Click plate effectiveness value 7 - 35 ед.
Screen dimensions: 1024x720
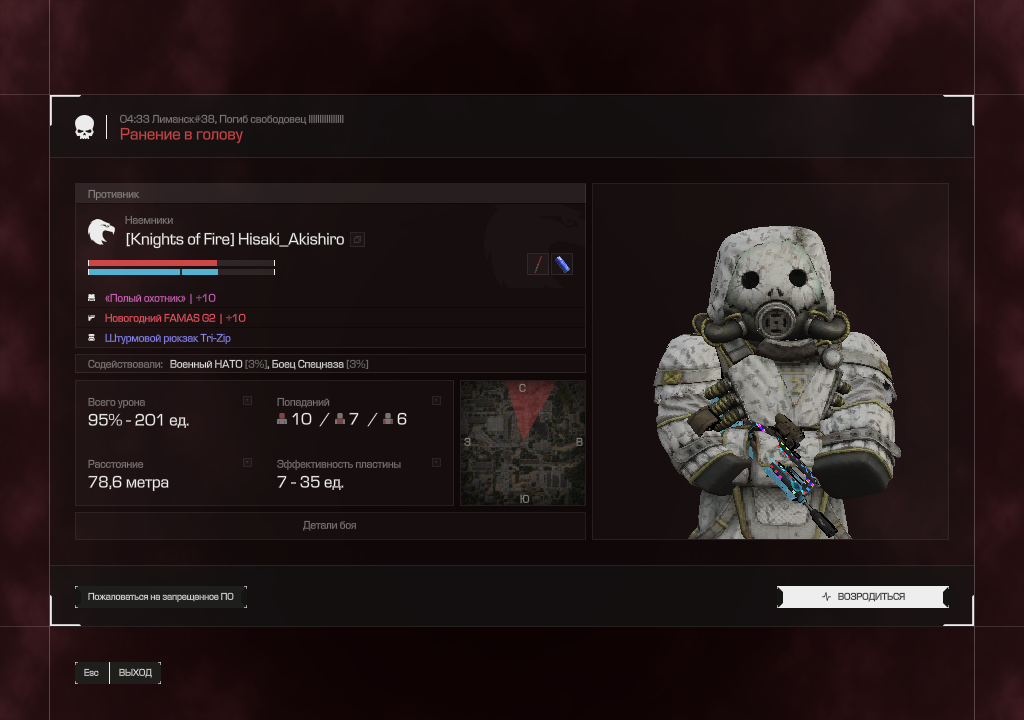(x=310, y=482)
